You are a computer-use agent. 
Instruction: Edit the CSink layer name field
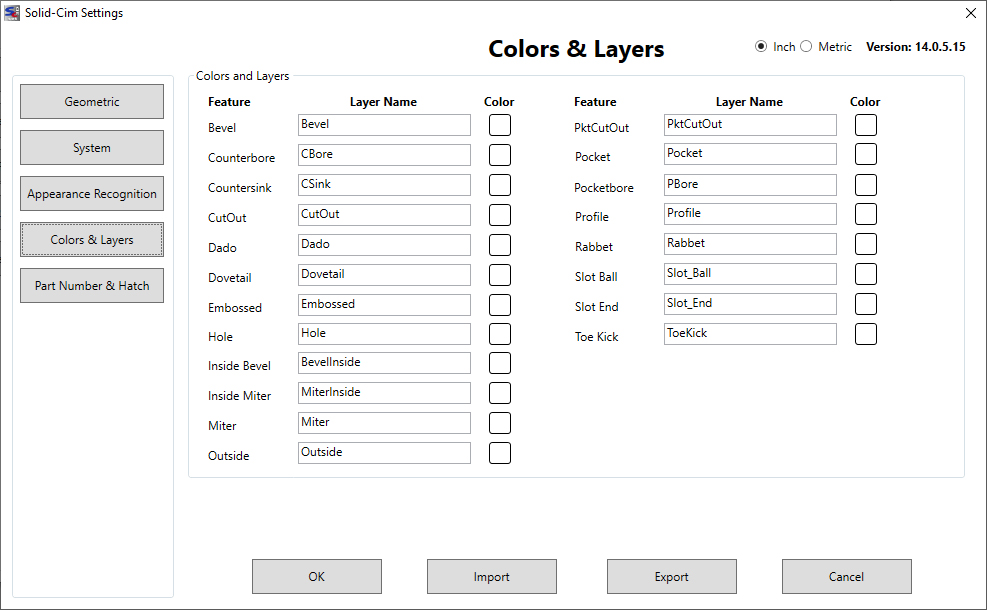click(x=384, y=185)
